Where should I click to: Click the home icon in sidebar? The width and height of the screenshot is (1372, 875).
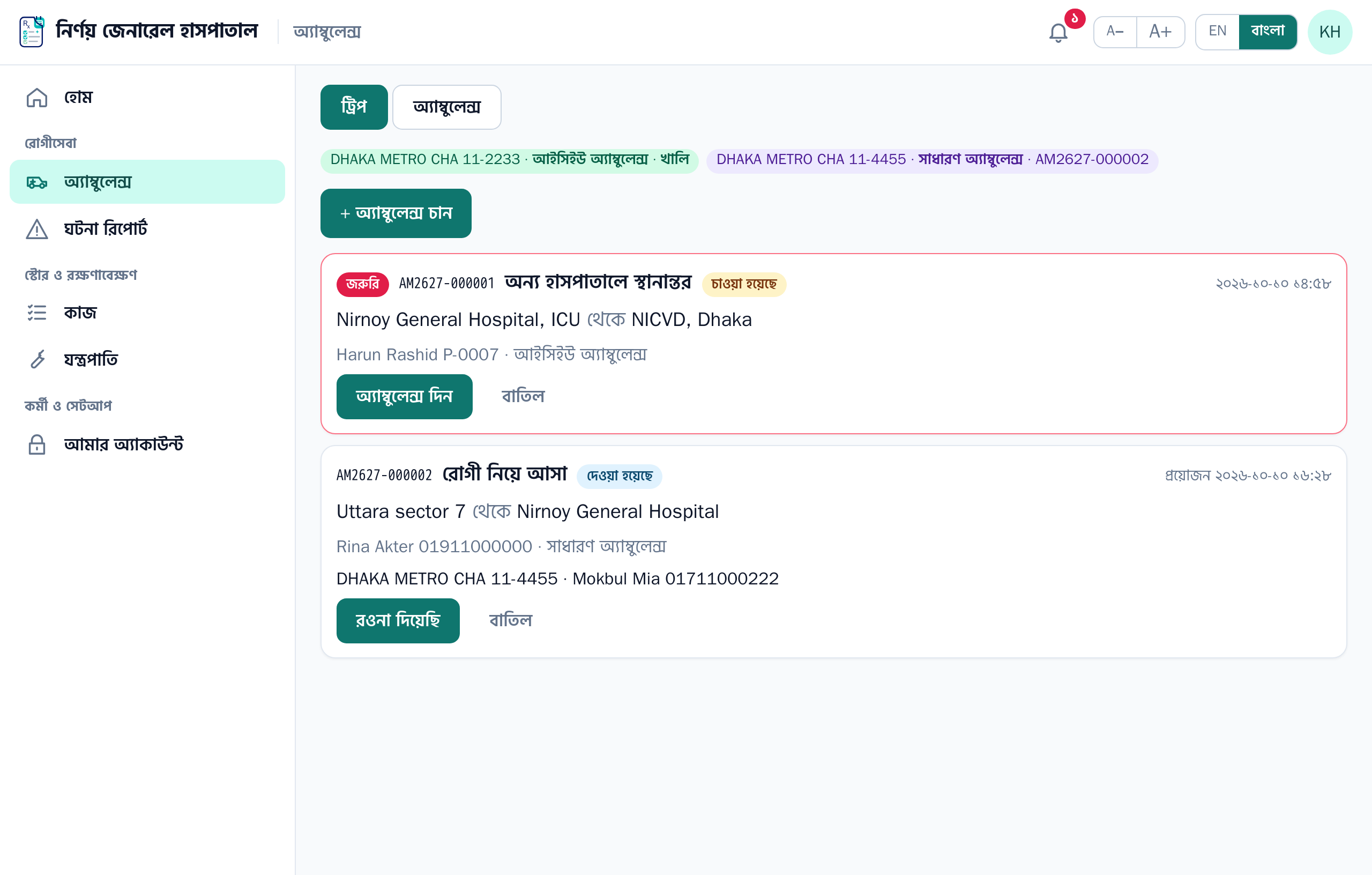(37, 98)
